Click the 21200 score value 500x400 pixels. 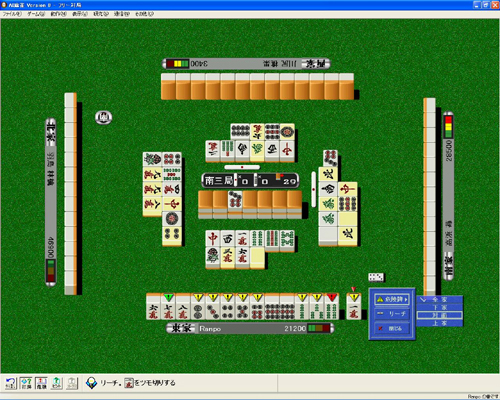pos(295,329)
